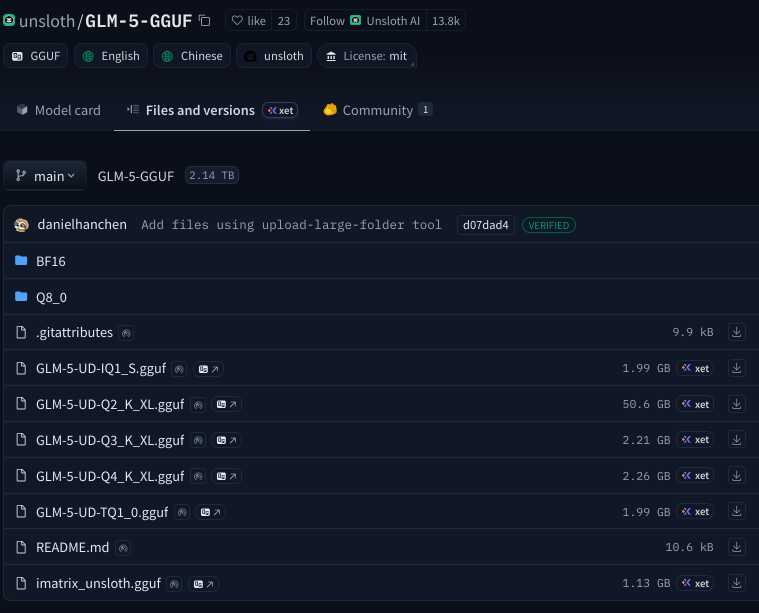The height and width of the screenshot is (613, 759).
Task: Open the GGUF viewer for GLM-5-UD-Q2_K_XL.gguf
Action: click(x=227, y=404)
